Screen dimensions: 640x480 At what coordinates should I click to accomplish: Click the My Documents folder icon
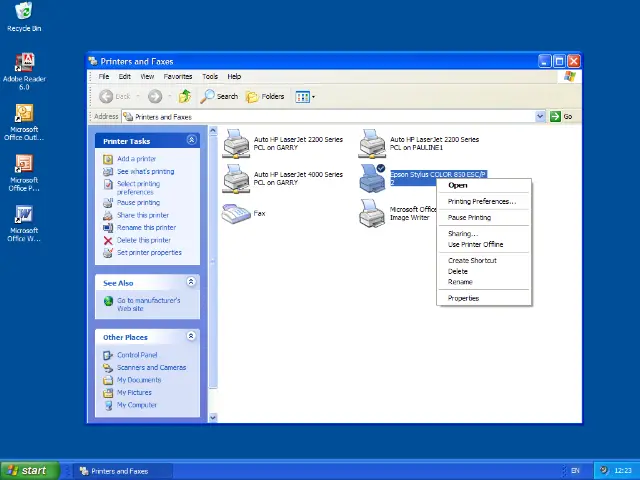(108, 380)
